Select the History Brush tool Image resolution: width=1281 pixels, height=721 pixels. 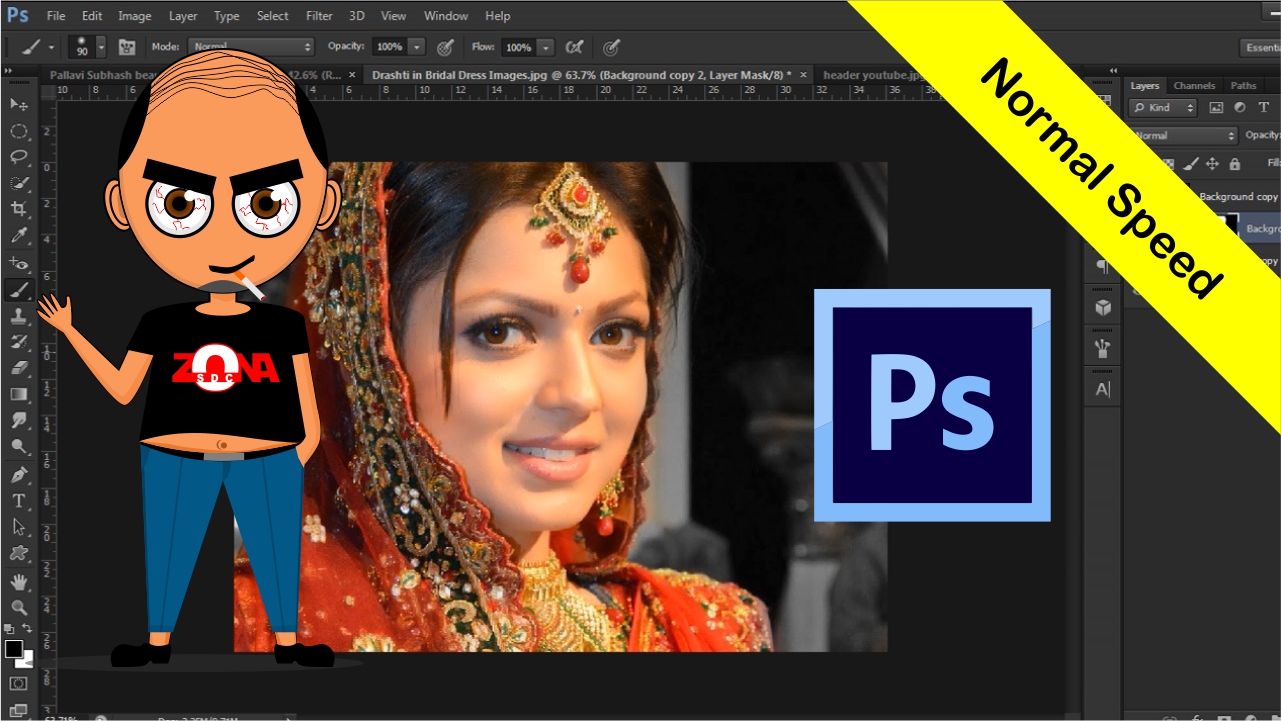19,342
